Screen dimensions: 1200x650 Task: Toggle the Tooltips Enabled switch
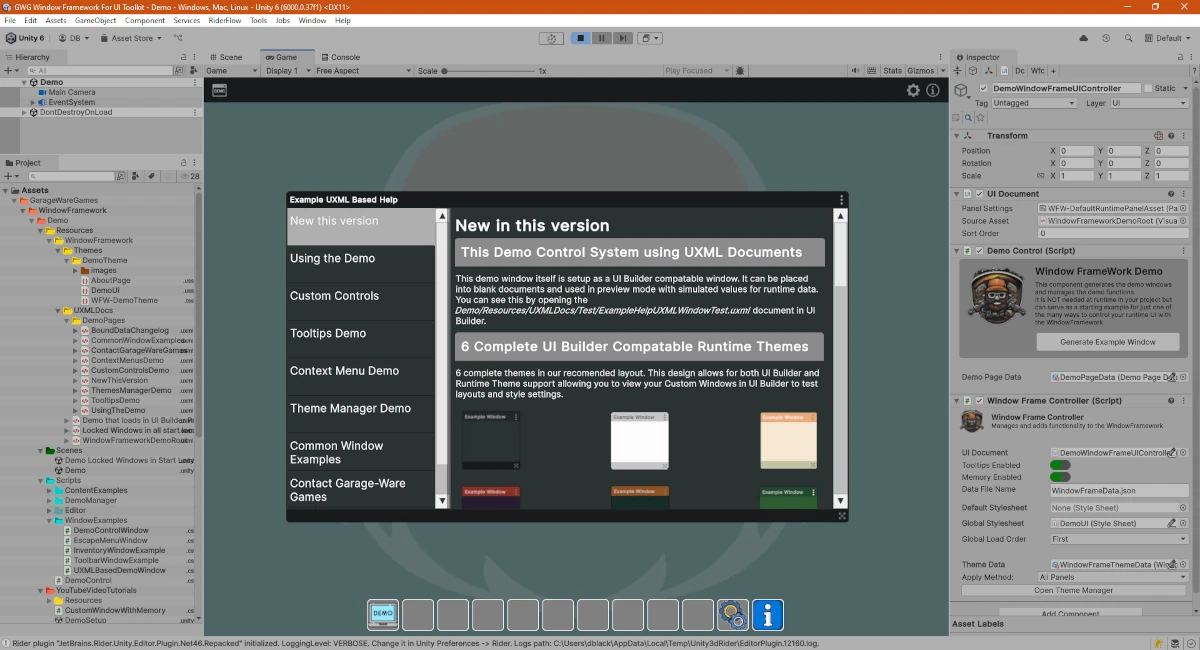(1060, 465)
